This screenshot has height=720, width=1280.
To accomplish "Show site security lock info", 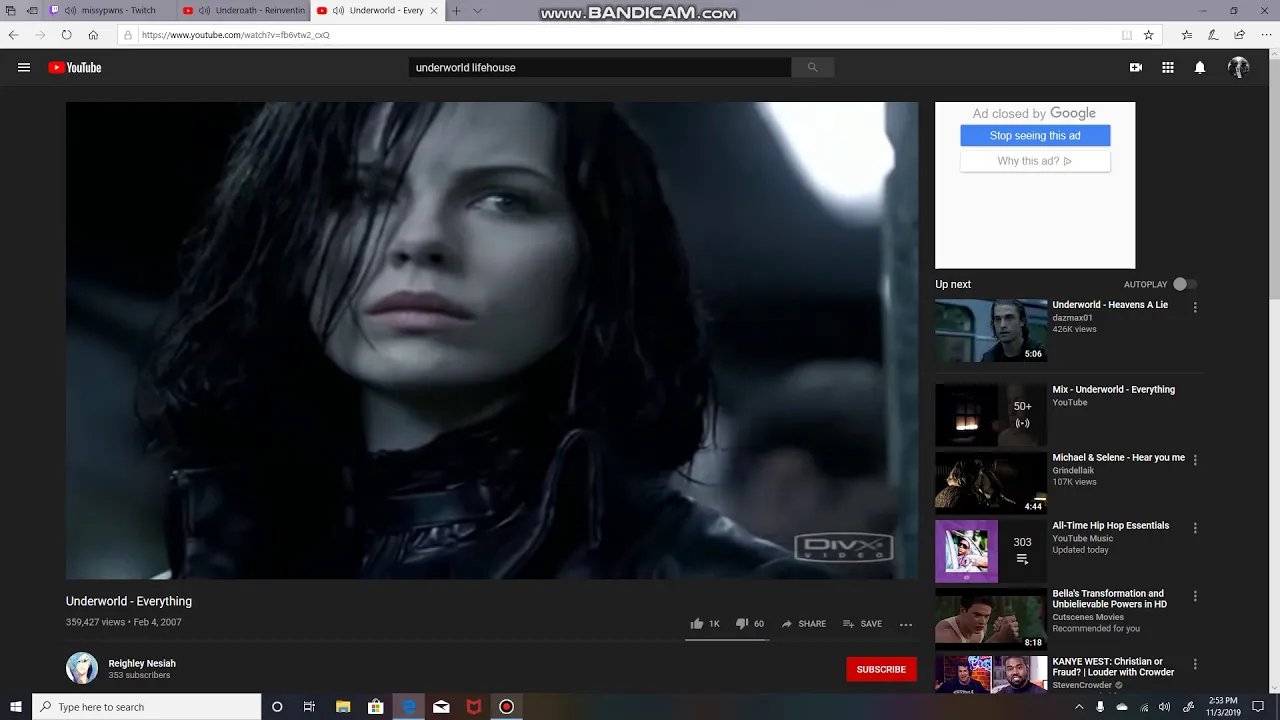I will pos(127,35).
